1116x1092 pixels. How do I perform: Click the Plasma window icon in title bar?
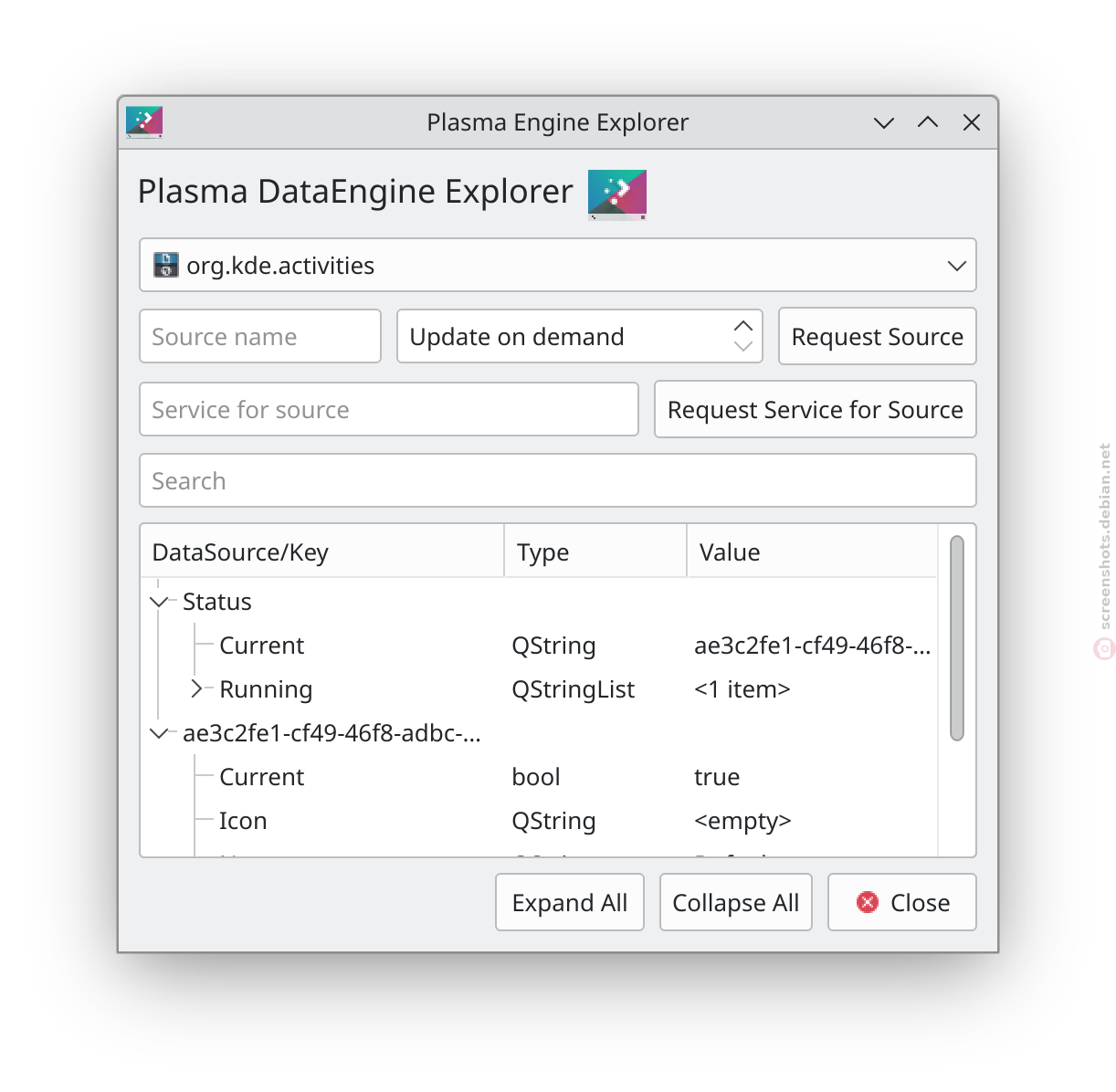pos(144,122)
